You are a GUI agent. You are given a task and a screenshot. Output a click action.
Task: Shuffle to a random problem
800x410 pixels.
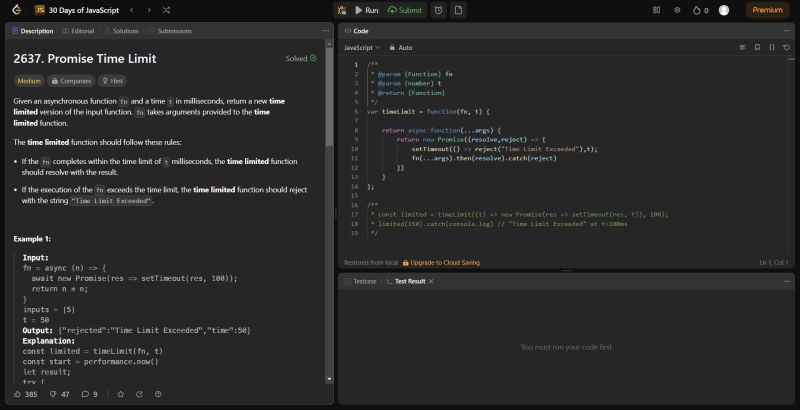pos(164,10)
